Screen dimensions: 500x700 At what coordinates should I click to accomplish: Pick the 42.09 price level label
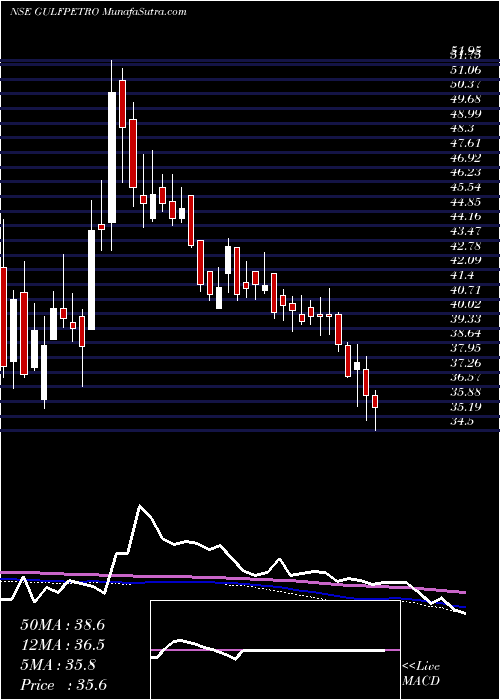tap(466, 261)
